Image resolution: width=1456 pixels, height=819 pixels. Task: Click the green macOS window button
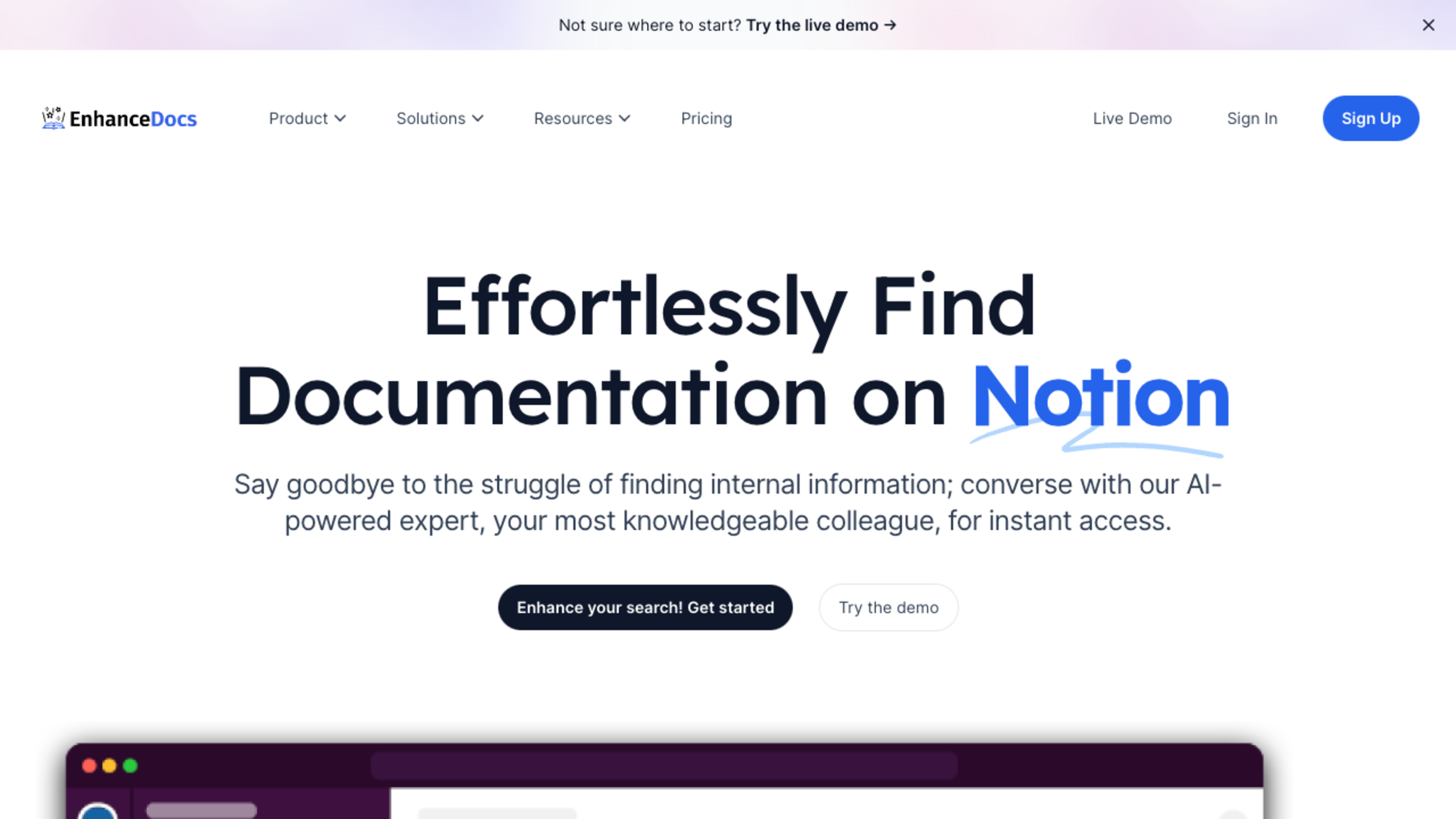pyautogui.click(x=131, y=765)
